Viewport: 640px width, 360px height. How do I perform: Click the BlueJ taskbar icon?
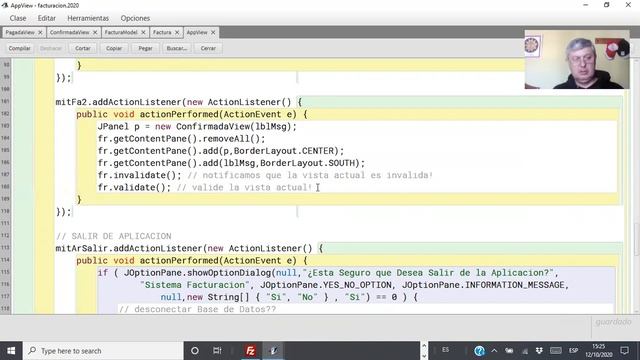point(273,351)
